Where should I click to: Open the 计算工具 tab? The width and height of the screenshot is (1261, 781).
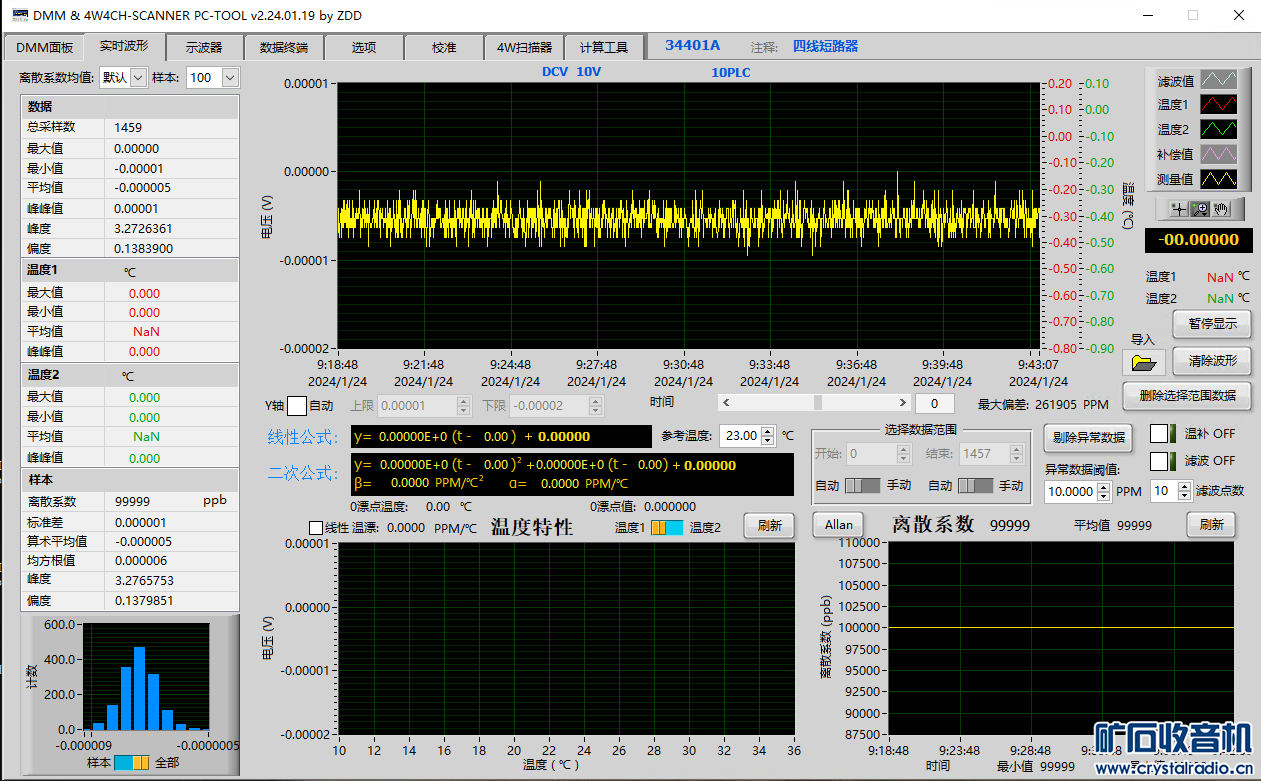(604, 47)
